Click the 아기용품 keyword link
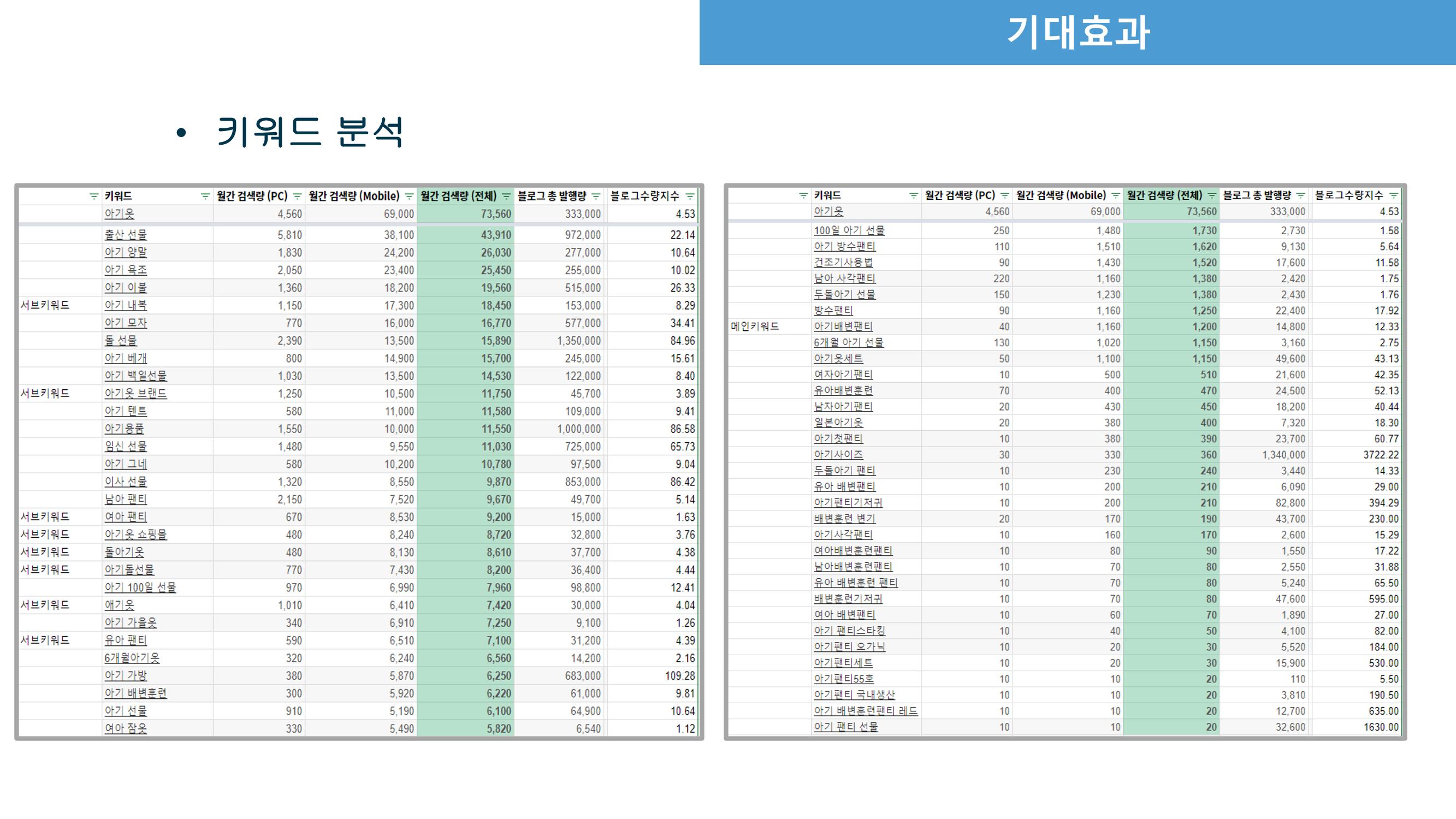 click(124, 429)
